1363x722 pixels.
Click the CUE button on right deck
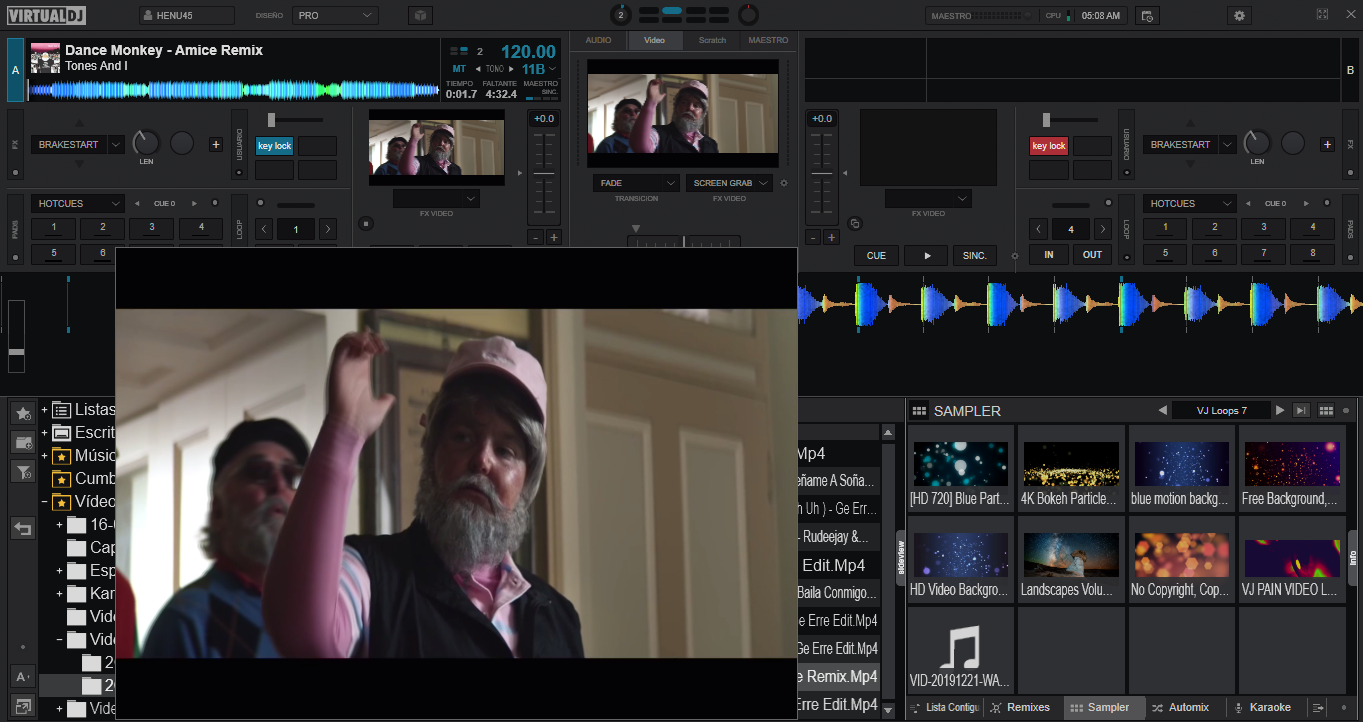tap(876, 255)
